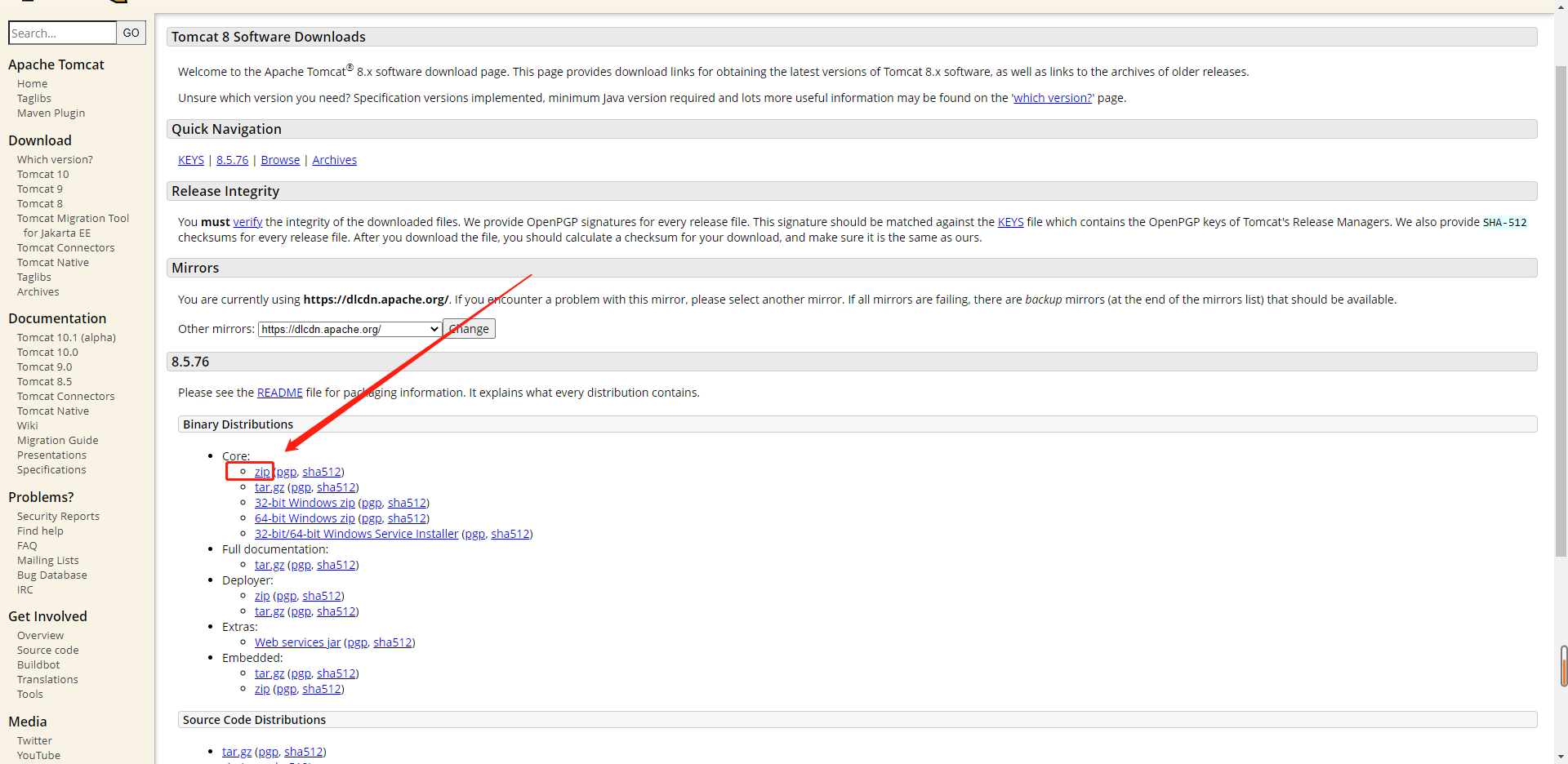1568x764 pixels.
Task: Open the mirrors dropdown list
Action: 350,329
